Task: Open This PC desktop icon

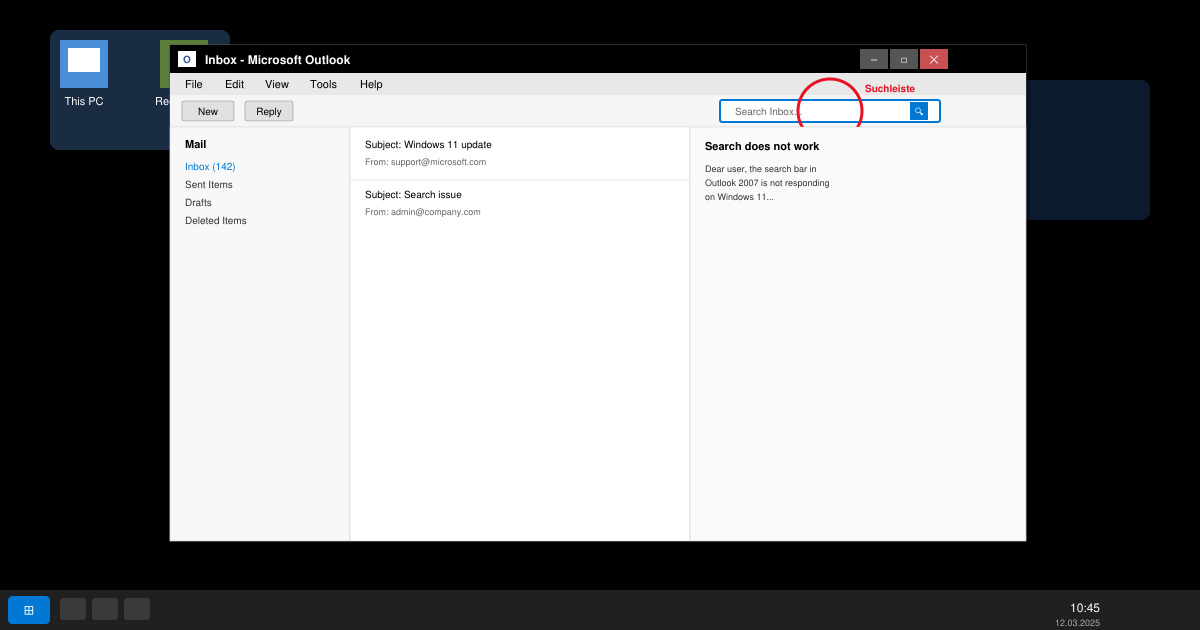Action: point(84,74)
